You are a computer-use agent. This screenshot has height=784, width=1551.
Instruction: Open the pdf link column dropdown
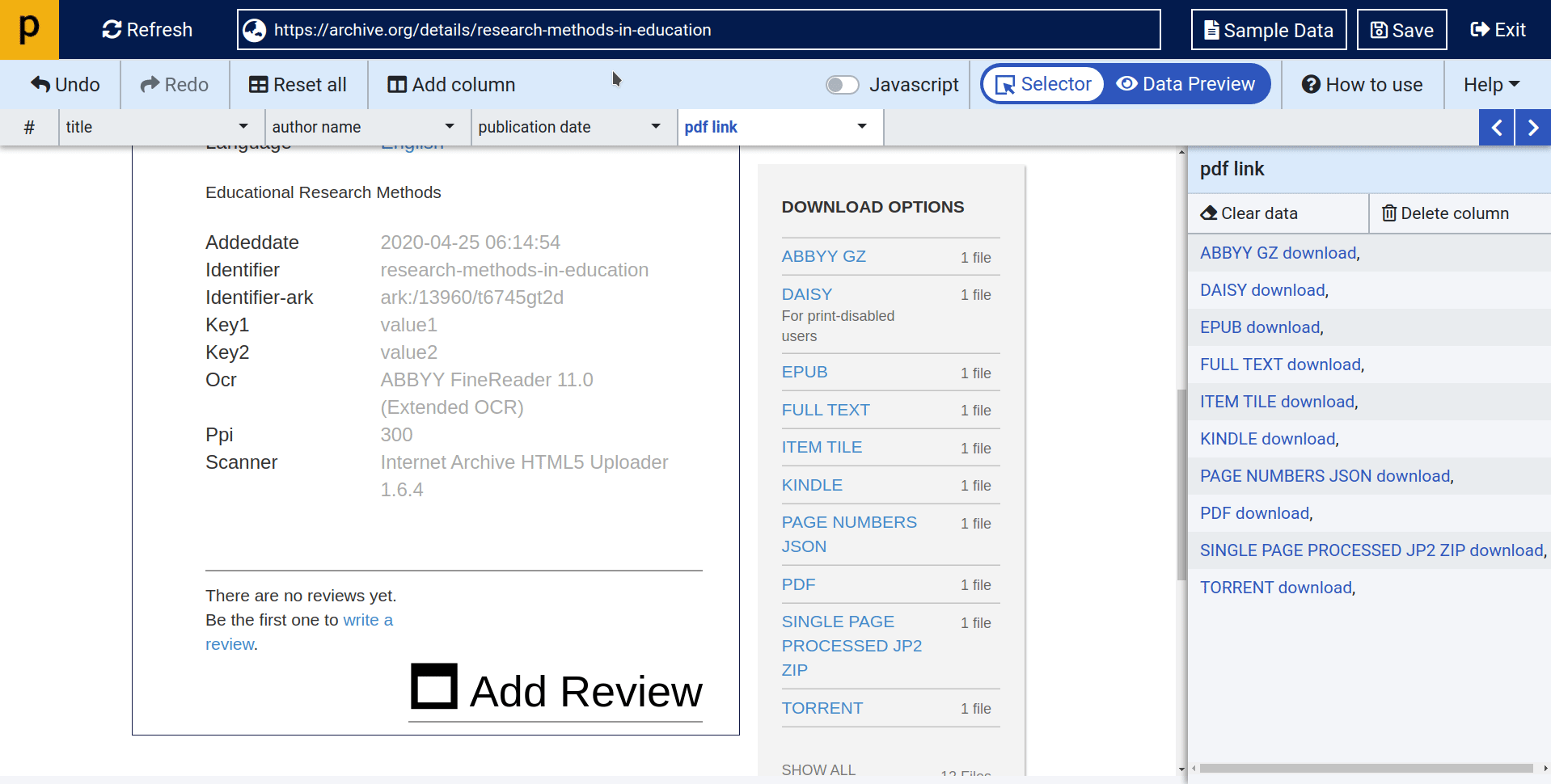click(x=860, y=127)
